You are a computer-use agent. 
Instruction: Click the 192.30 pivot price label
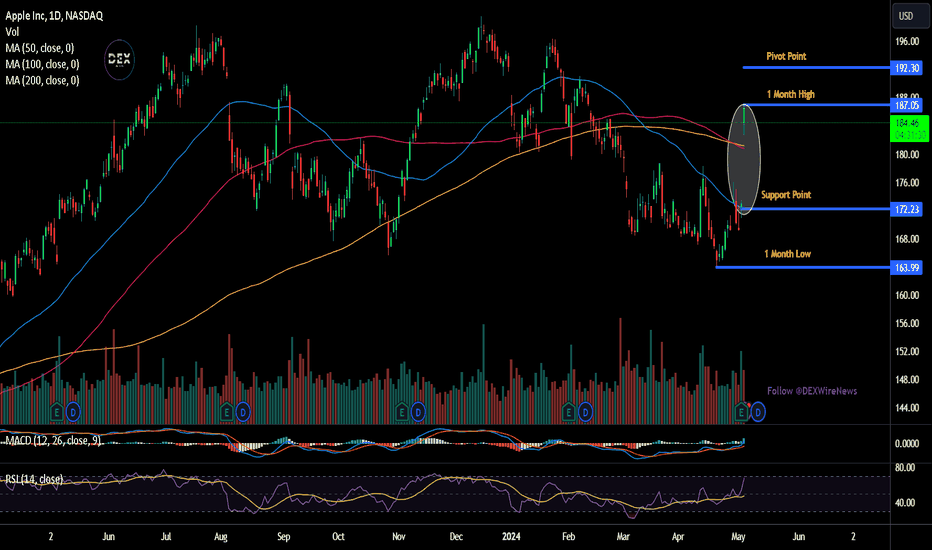pos(906,68)
